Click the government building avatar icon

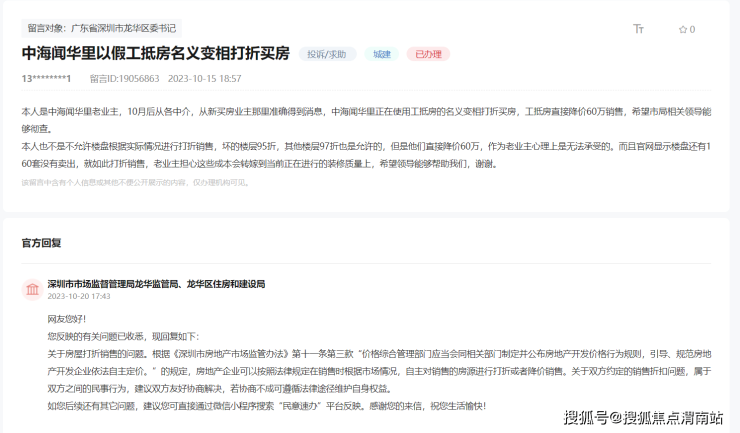coord(32,289)
